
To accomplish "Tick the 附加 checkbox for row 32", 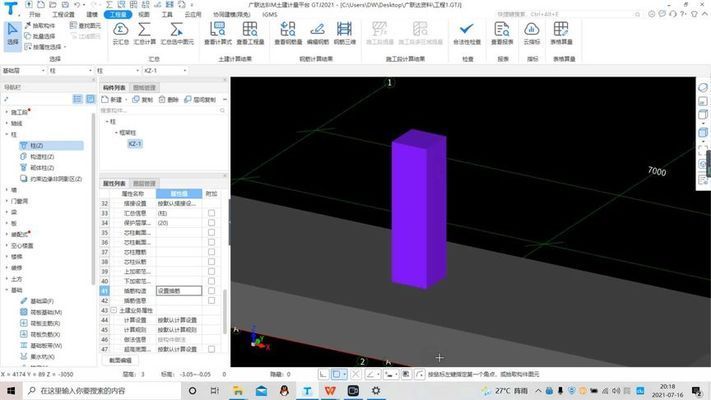I will click(211, 203).
